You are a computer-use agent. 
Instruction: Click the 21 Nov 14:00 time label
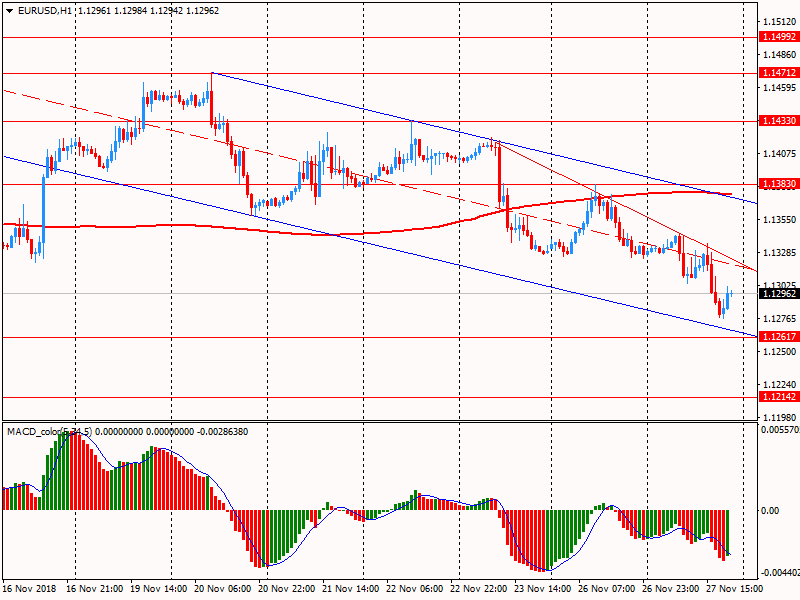351,589
